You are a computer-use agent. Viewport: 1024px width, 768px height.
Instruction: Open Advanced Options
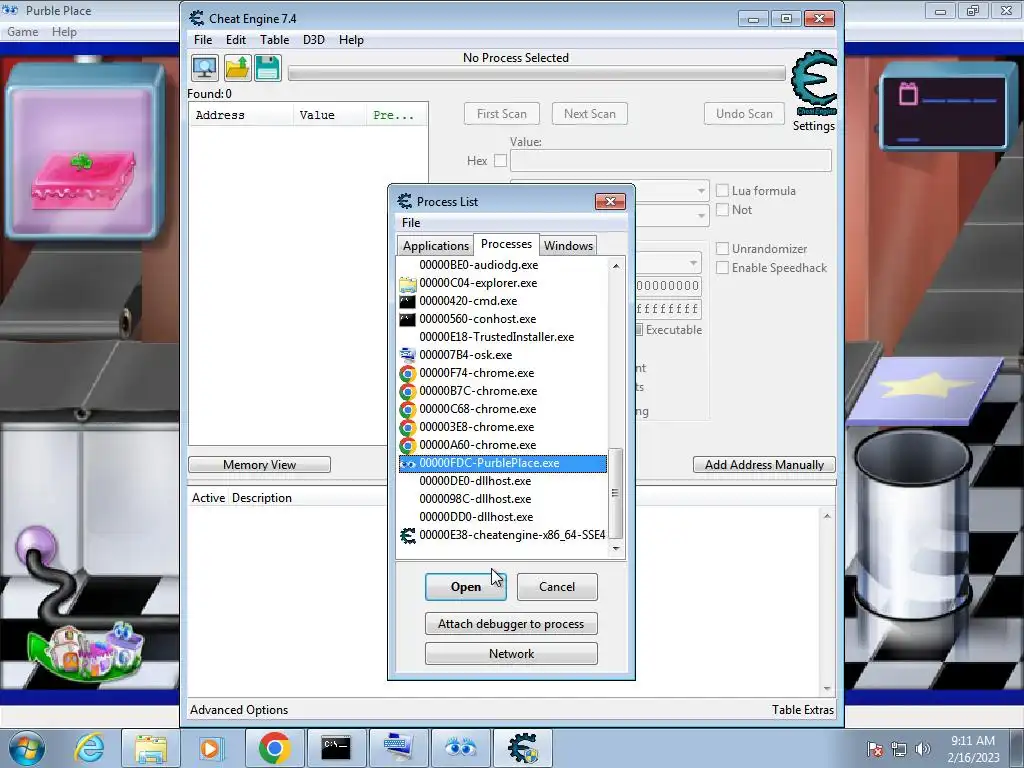click(x=239, y=710)
